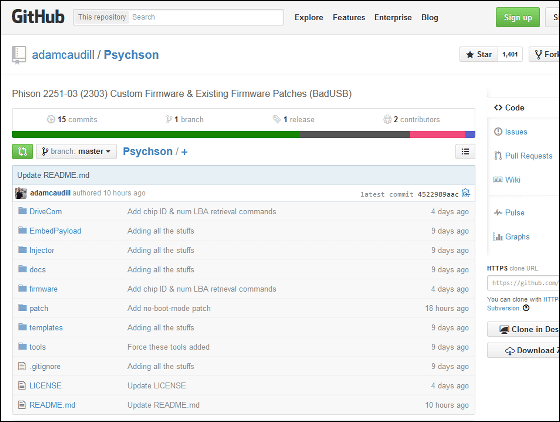This screenshot has width=560, height=422.
Task: Click the README.md file icon
Action: 22,405
